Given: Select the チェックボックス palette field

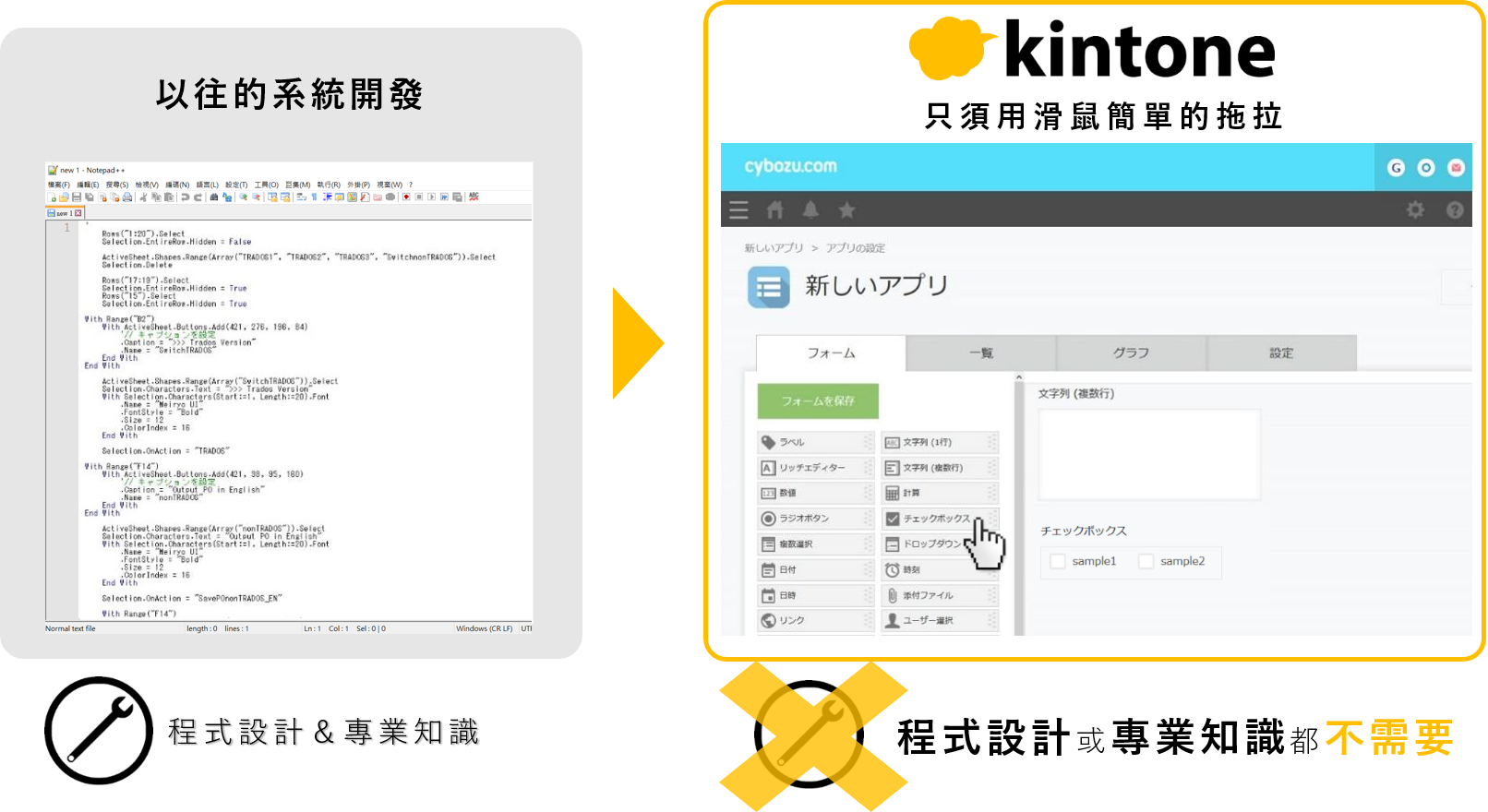Looking at the screenshot, I should [940, 519].
